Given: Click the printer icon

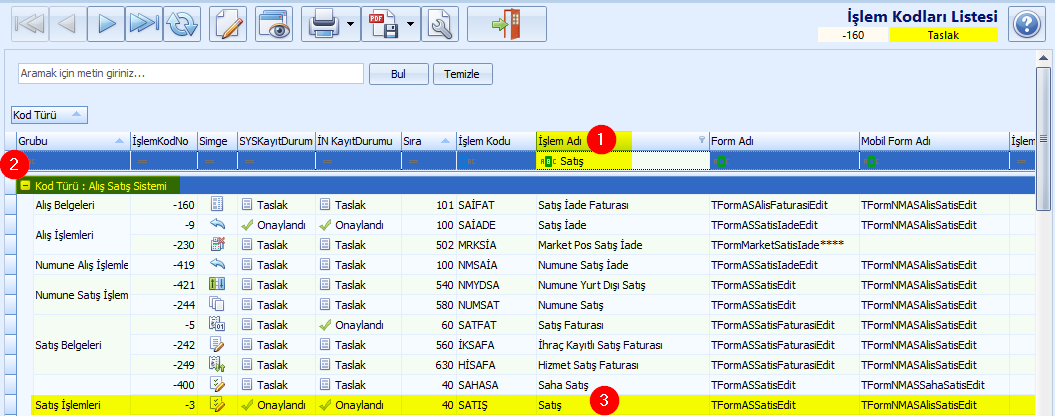Looking at the screenshot, I should point(324,24).
